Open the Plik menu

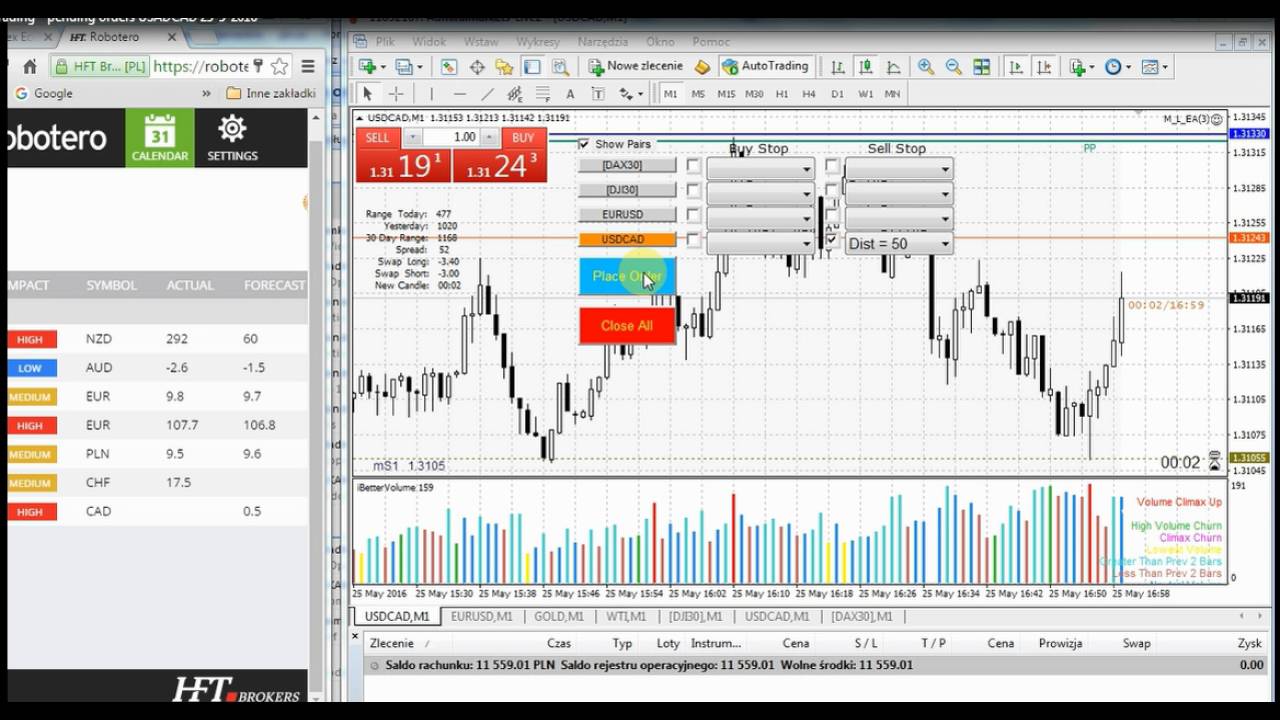point(385,42)
